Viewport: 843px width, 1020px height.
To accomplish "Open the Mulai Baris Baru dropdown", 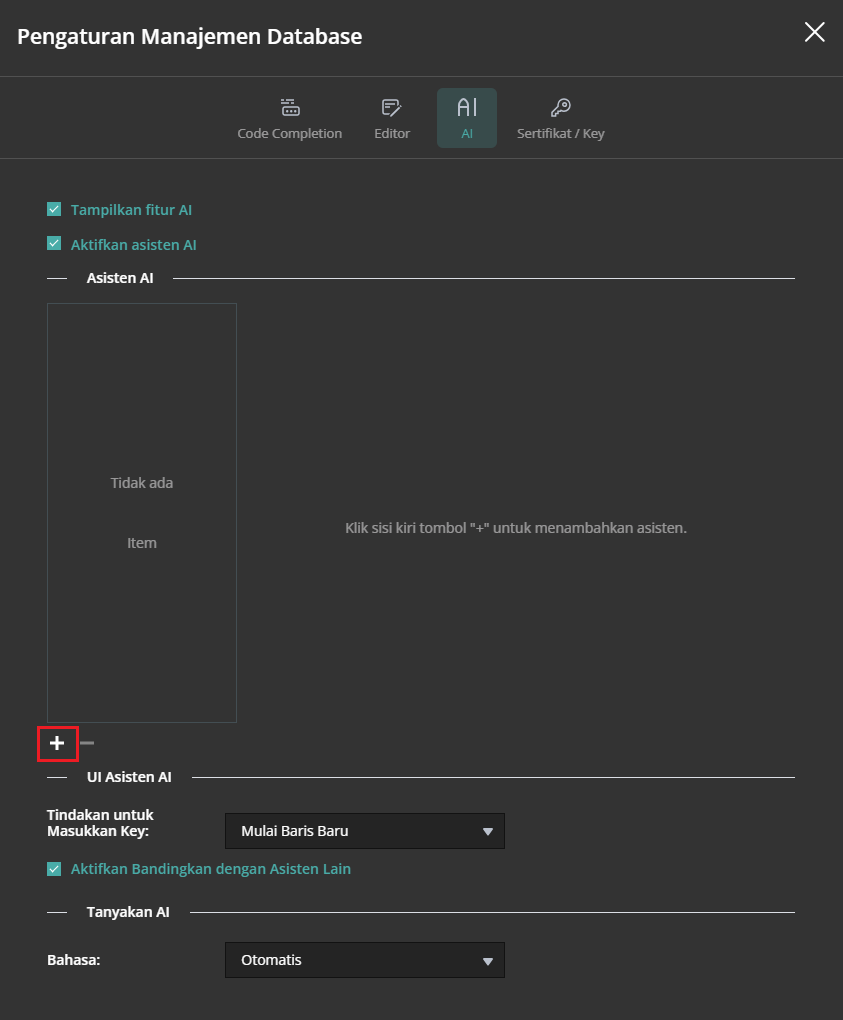I will pyautogui.click(x=364, y=830).
